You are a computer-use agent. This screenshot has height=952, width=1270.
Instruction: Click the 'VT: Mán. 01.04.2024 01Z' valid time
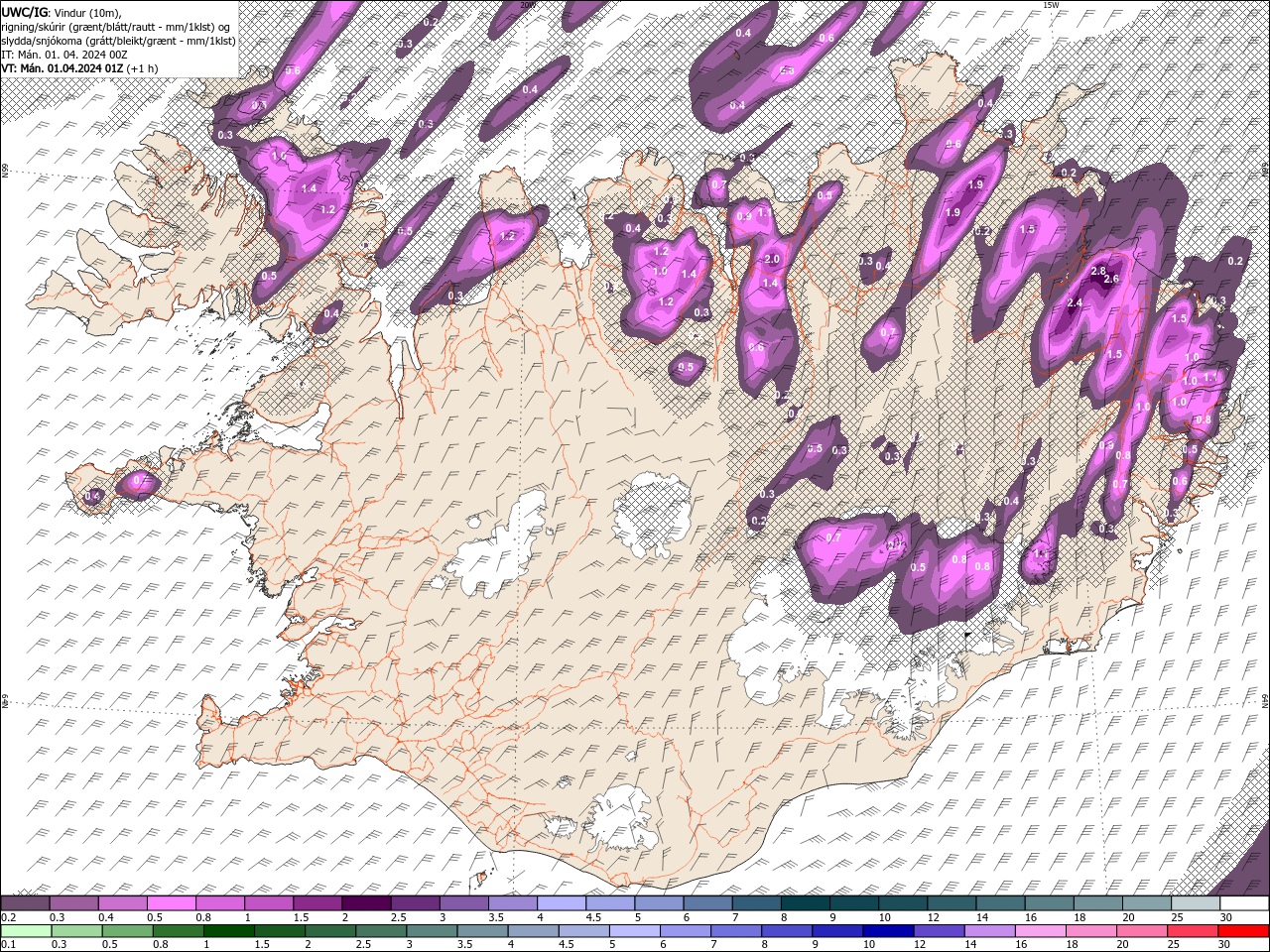pyautogui.click(x=63, y=68)
